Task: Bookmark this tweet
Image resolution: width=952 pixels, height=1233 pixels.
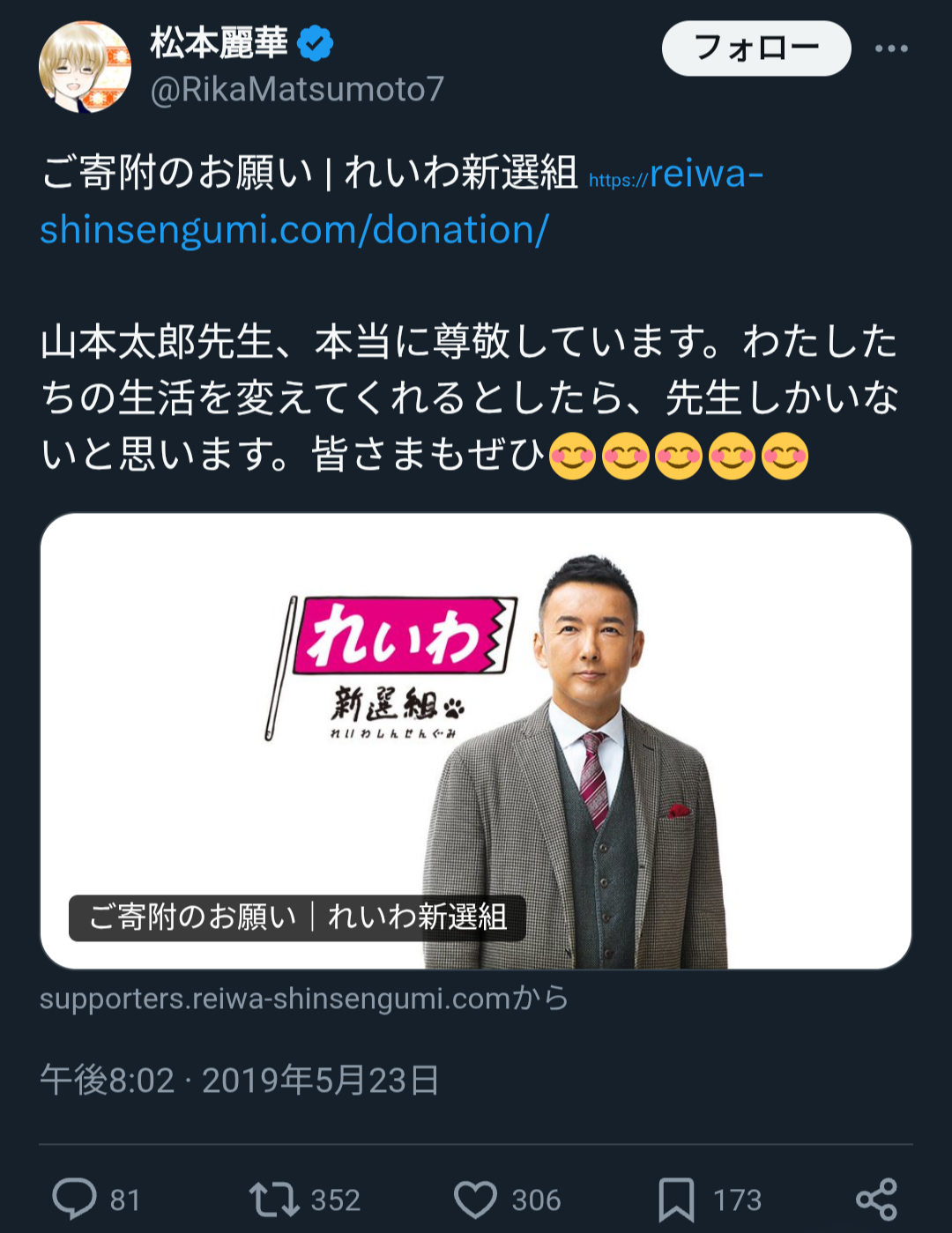Action: (677, 1200)
